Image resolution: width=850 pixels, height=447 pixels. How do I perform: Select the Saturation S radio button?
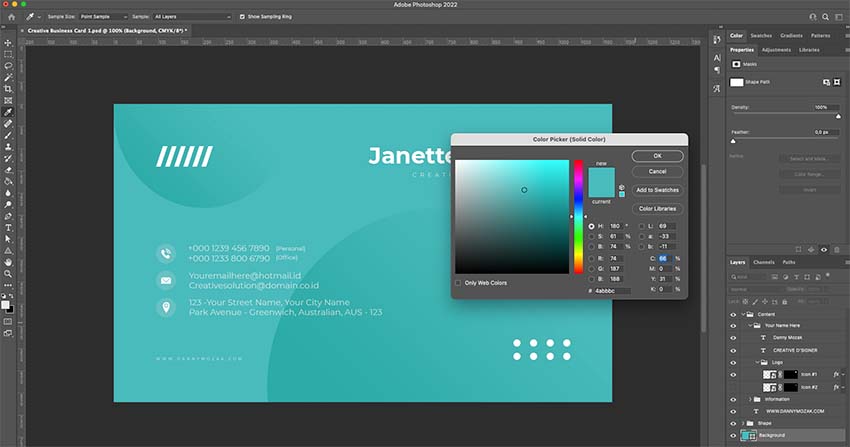coord(591,236)
